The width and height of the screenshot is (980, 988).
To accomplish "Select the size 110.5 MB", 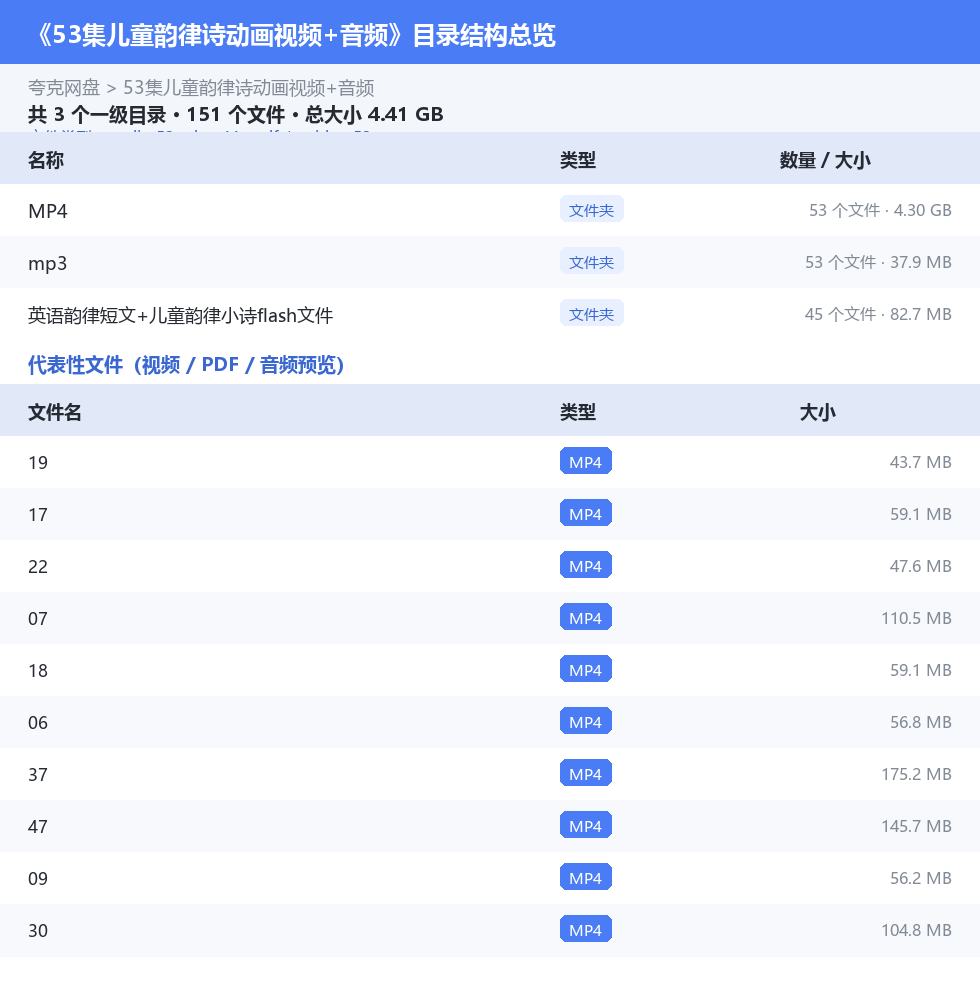I will (x=916, y=618).
